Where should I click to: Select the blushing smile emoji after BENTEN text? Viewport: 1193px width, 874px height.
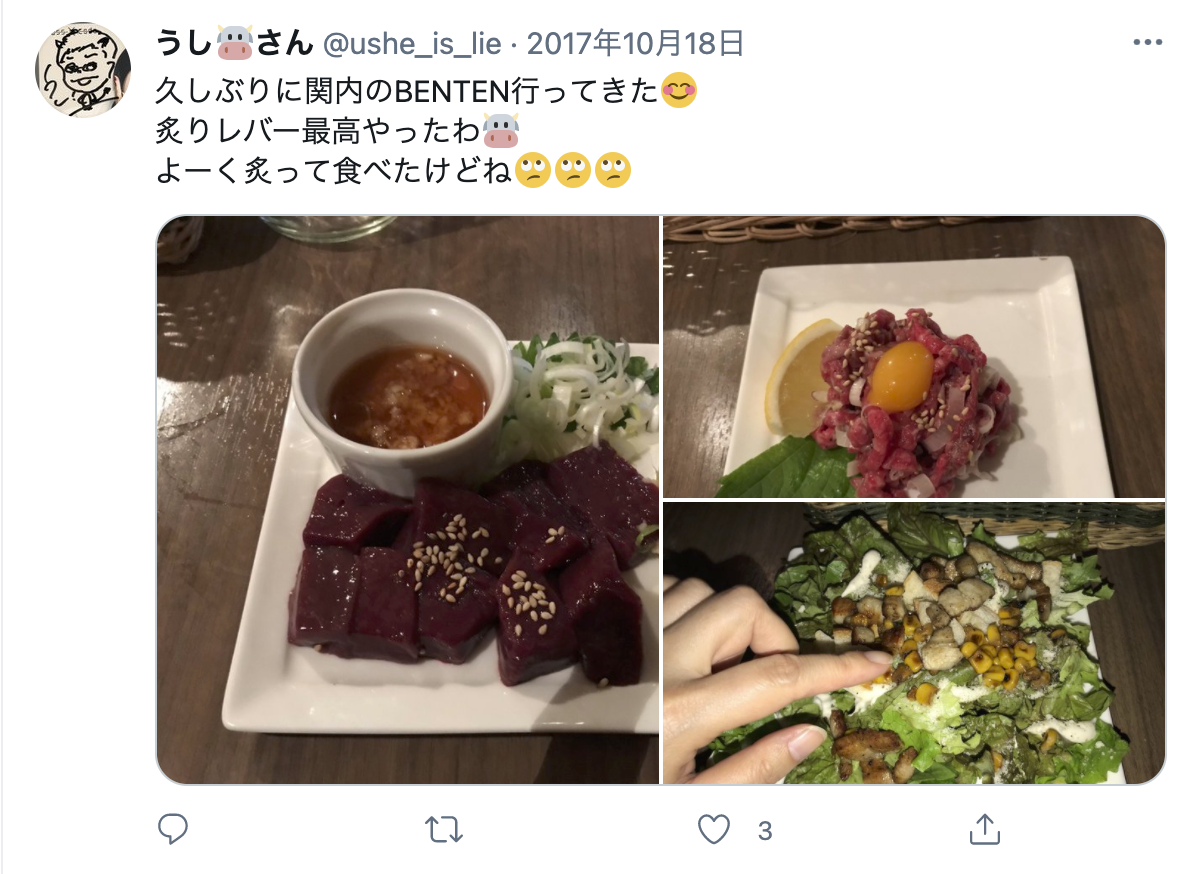[x=679, y=91]
